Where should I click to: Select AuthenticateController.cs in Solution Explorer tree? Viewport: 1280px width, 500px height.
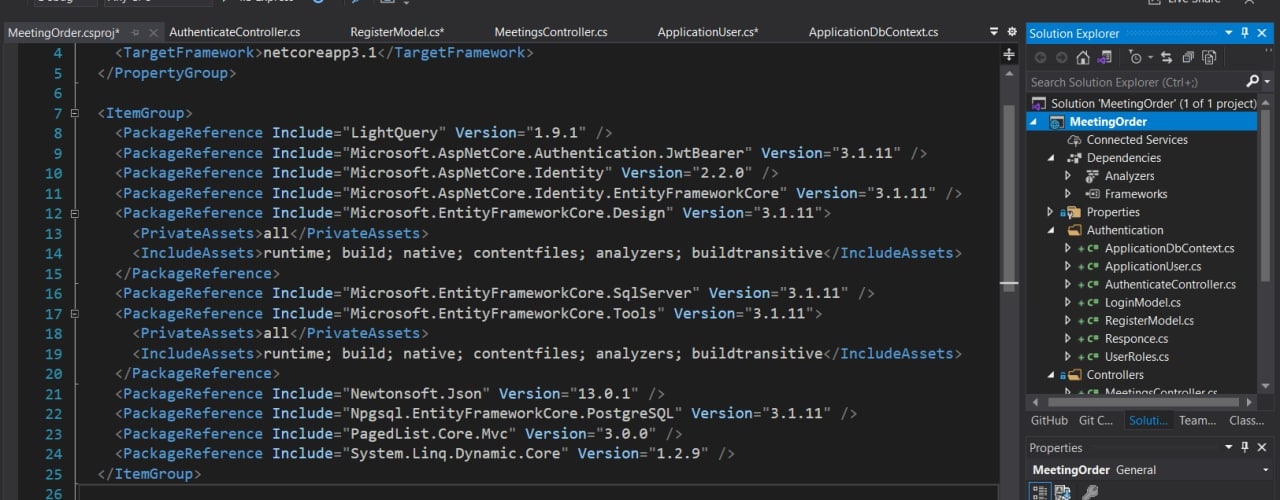[x=1170, y=284]
